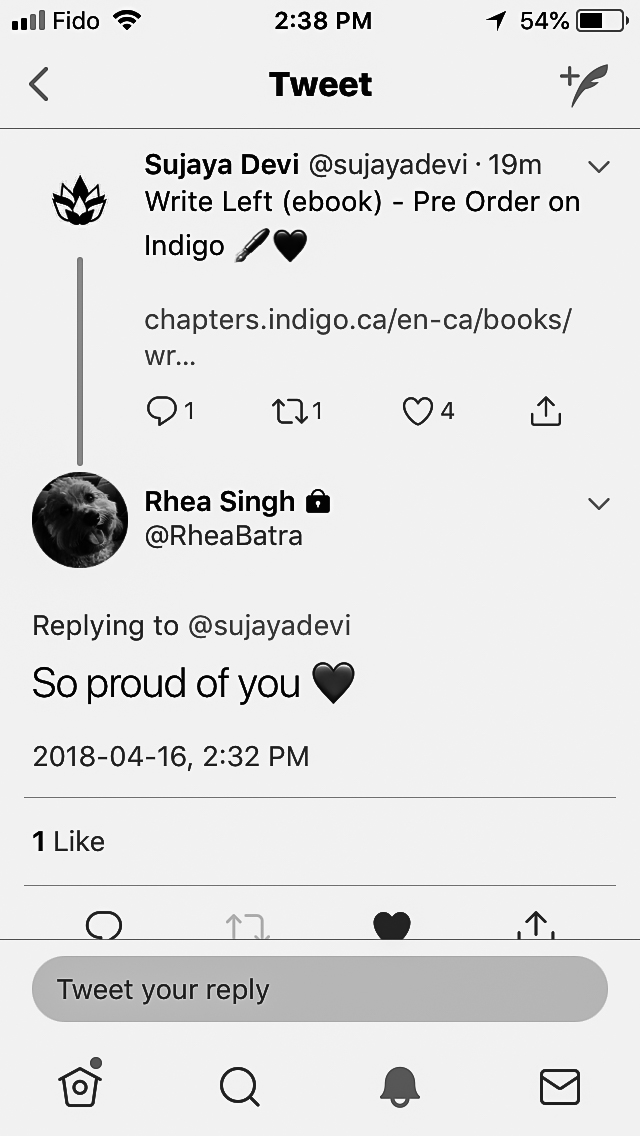This screenshot has height=1136, width=640.
Task: Switch to the Search tab
Action: [x=240, y=1086]
